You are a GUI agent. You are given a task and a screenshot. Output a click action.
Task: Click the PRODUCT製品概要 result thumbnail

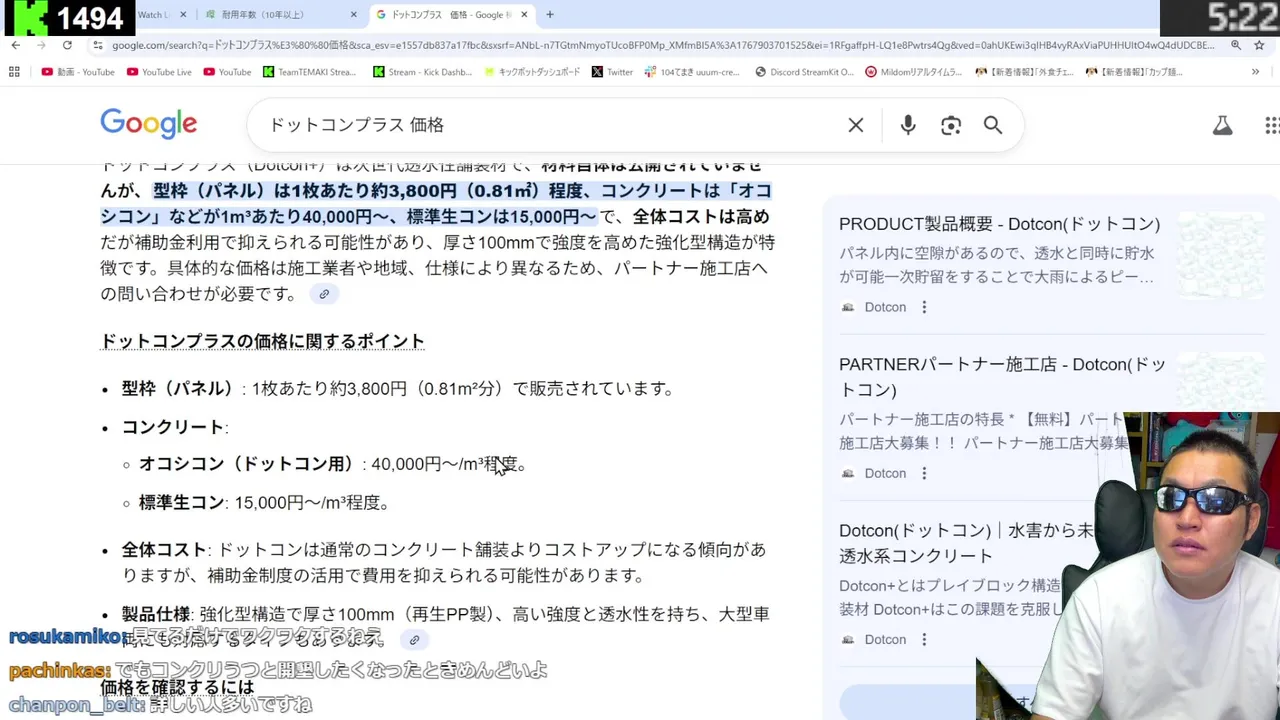pos(1220,255)
